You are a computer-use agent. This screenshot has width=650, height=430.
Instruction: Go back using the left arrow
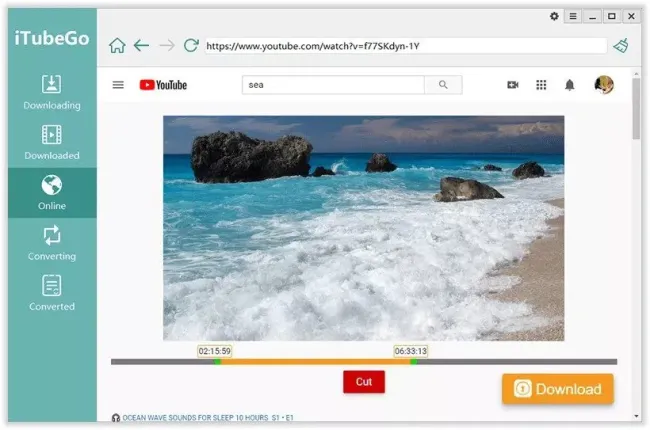[x=141, y=45]
